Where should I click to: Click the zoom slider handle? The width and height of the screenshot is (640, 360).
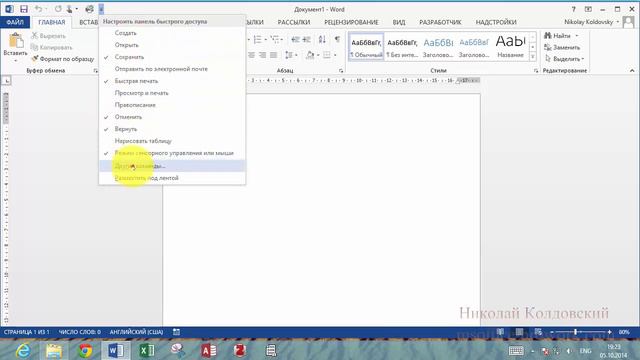coord(576,332)
